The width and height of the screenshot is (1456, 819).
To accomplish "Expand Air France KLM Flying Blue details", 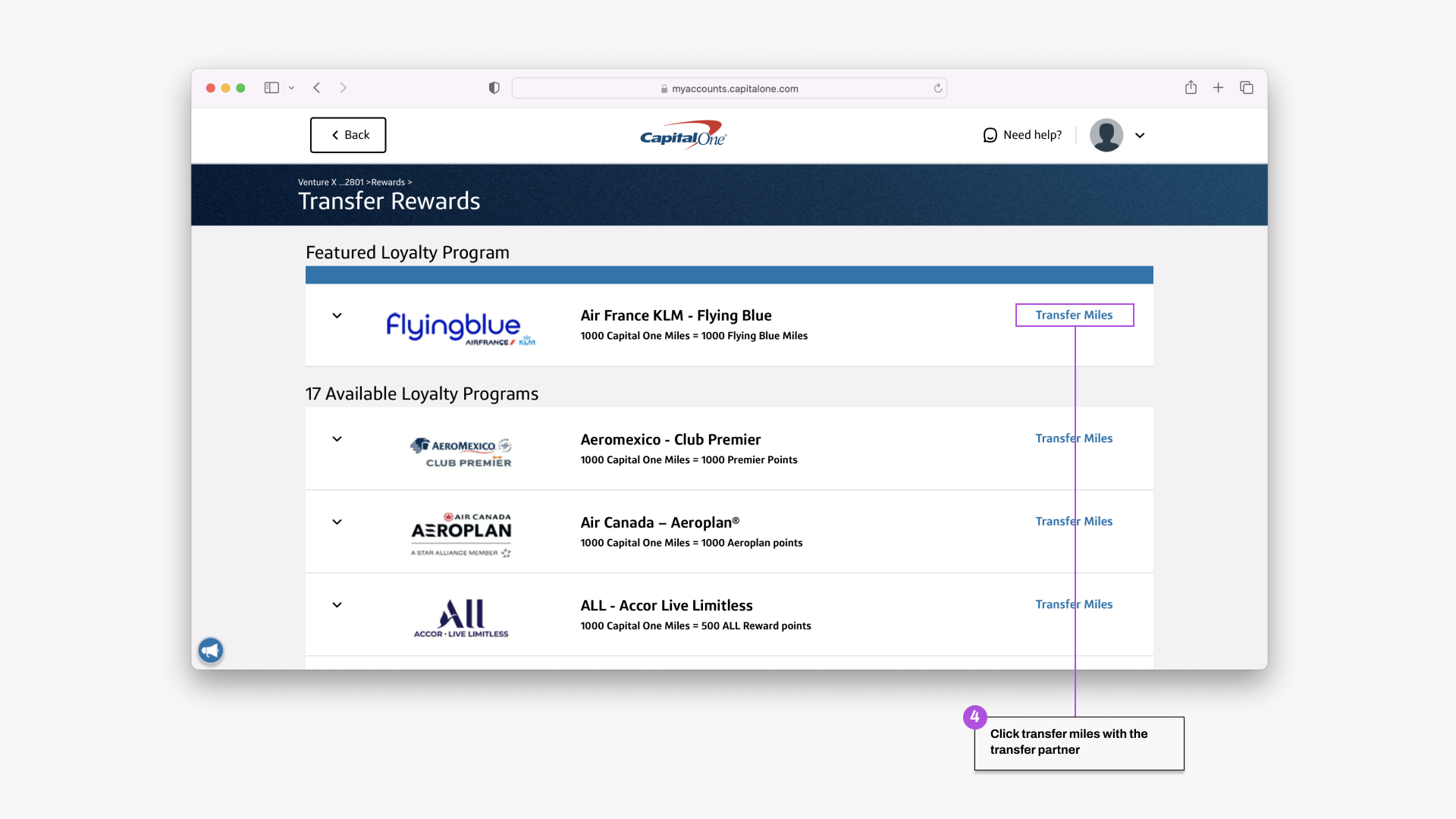I will click(x=337, y=315).
